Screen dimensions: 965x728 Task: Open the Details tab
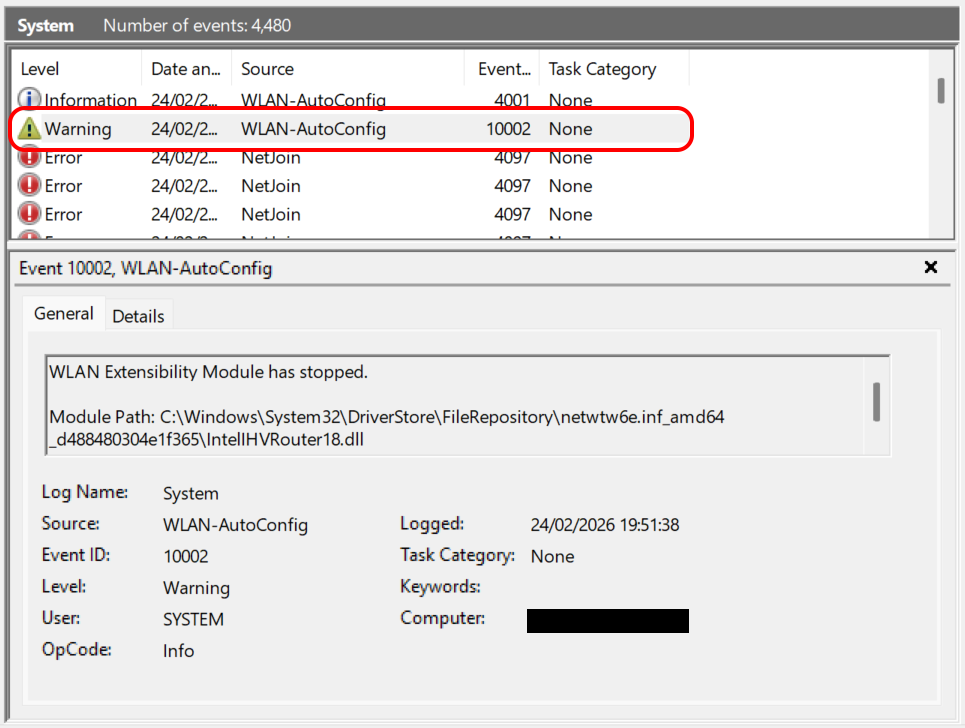pyautogui.click(x=138, y=316)
